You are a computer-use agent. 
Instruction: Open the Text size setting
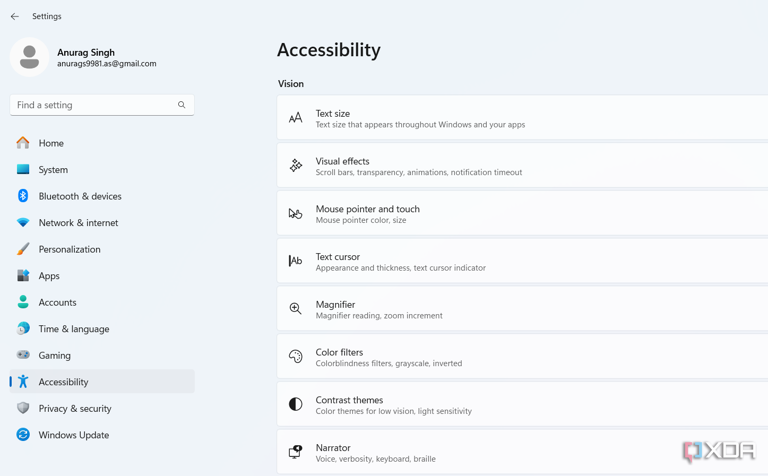522,118
